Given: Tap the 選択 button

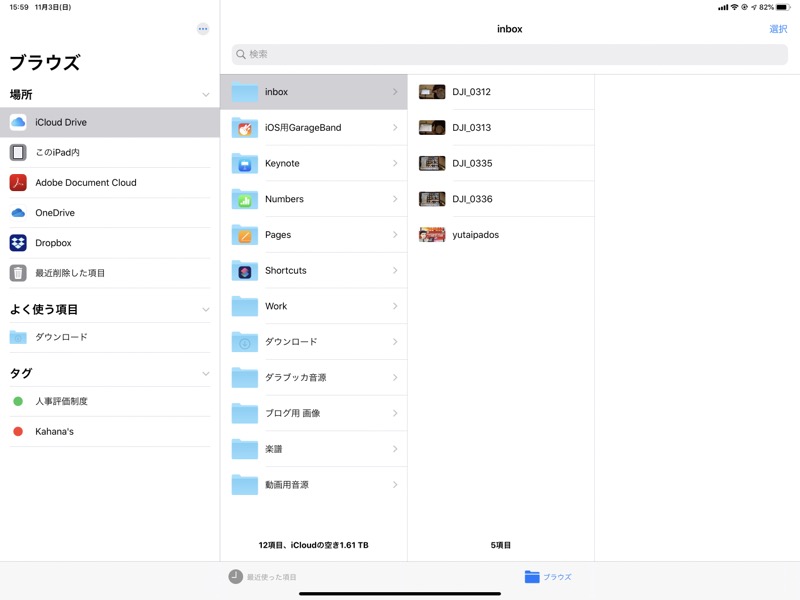Looking at the screenshot, I should pyautogui.click(x=778, y=29).
